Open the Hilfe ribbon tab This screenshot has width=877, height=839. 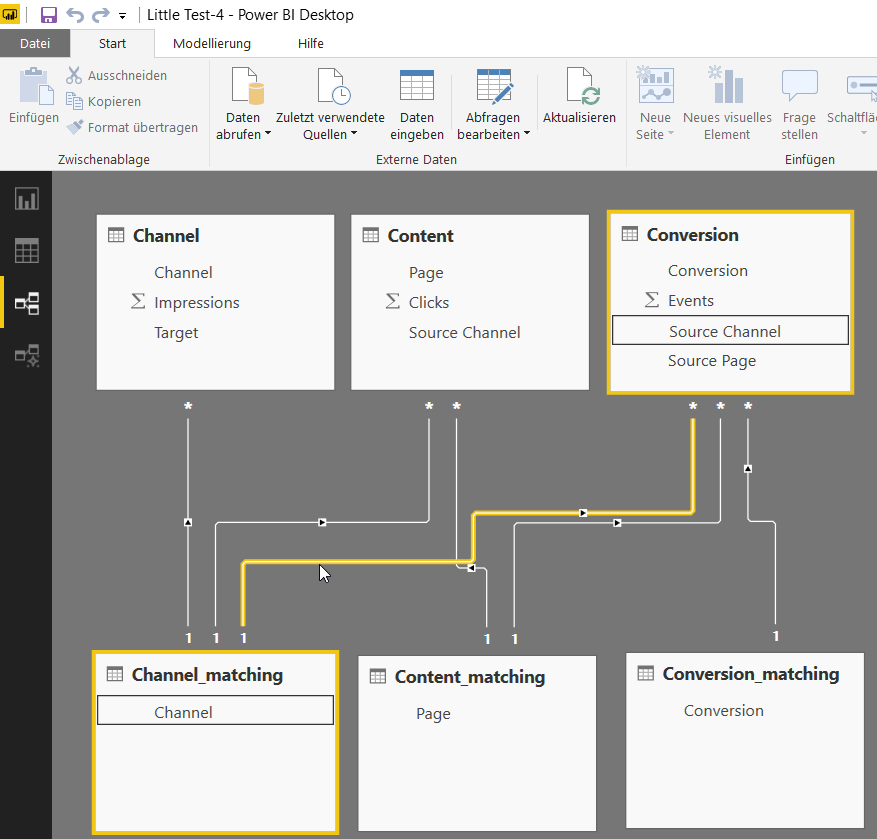tap(310, 43)
